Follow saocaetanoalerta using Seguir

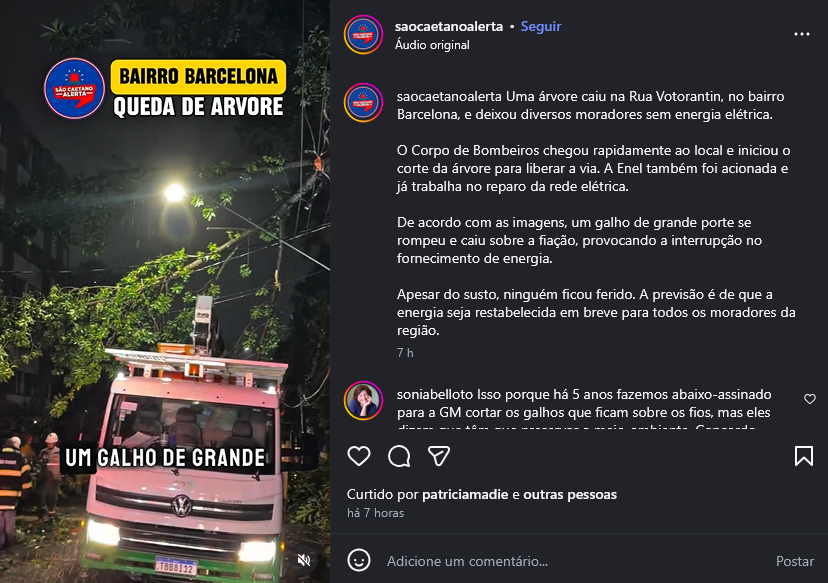click(541, 26)
